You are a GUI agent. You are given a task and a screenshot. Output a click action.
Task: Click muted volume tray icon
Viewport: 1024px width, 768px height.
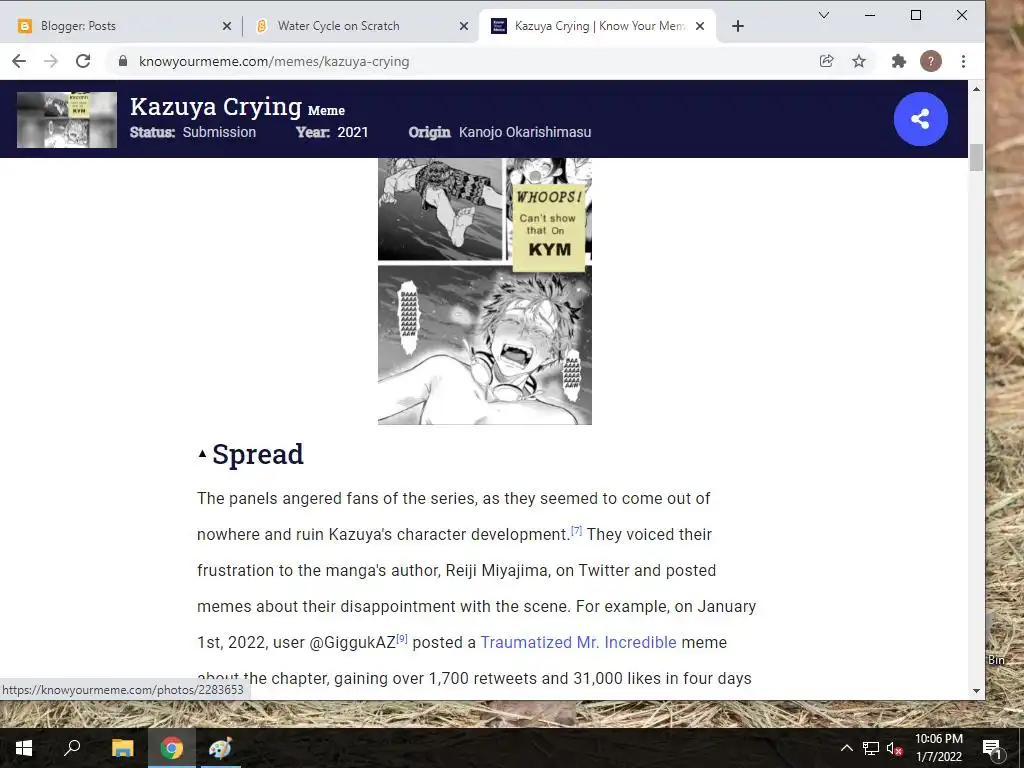(894, 748)
